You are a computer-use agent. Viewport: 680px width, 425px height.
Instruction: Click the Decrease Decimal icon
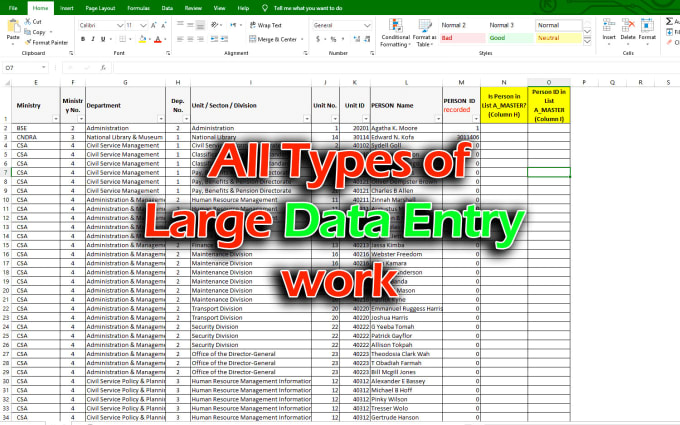[x=367, y=39]
